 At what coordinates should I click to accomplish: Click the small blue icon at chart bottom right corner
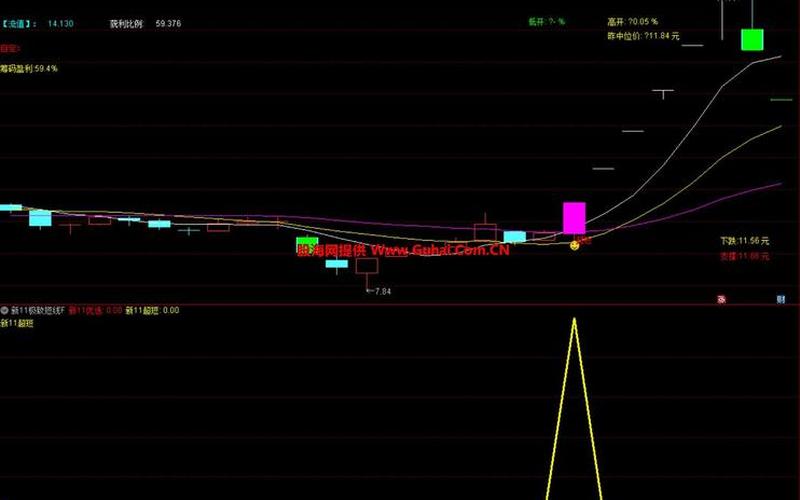point(780,298)
